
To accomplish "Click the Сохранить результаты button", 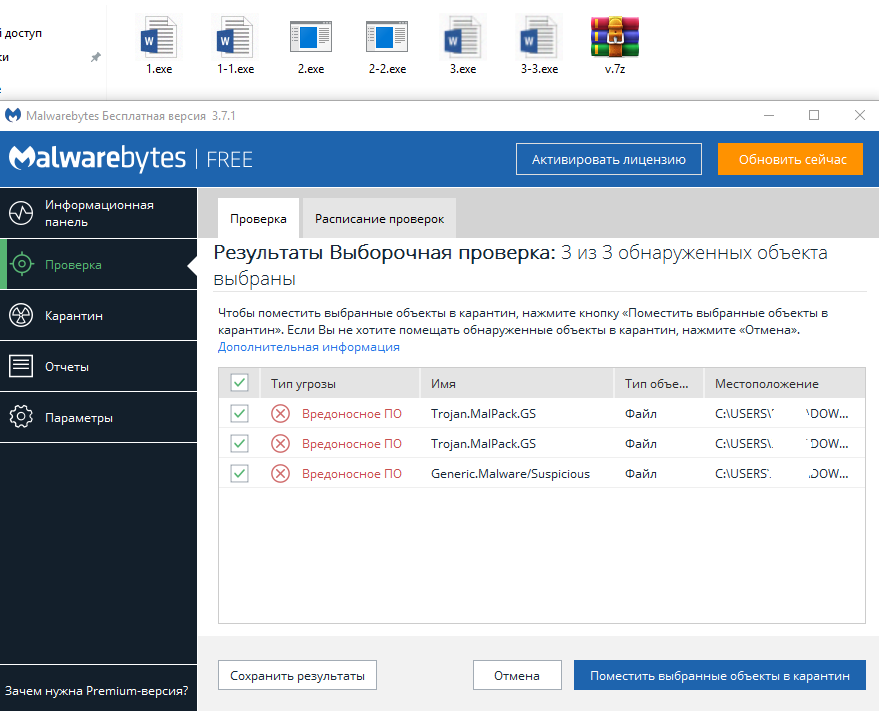I will pyautogui.click(x=297, y=675).
